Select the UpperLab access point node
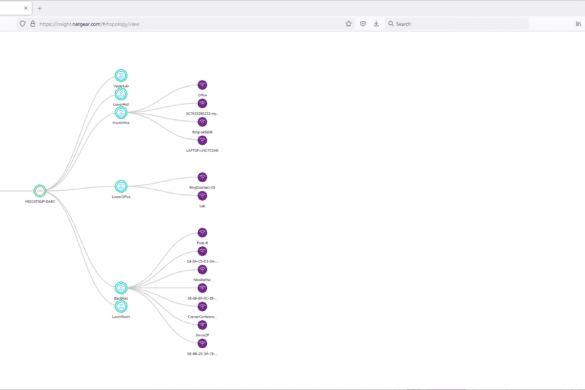The image size is (585, 390). click(121, 76)
